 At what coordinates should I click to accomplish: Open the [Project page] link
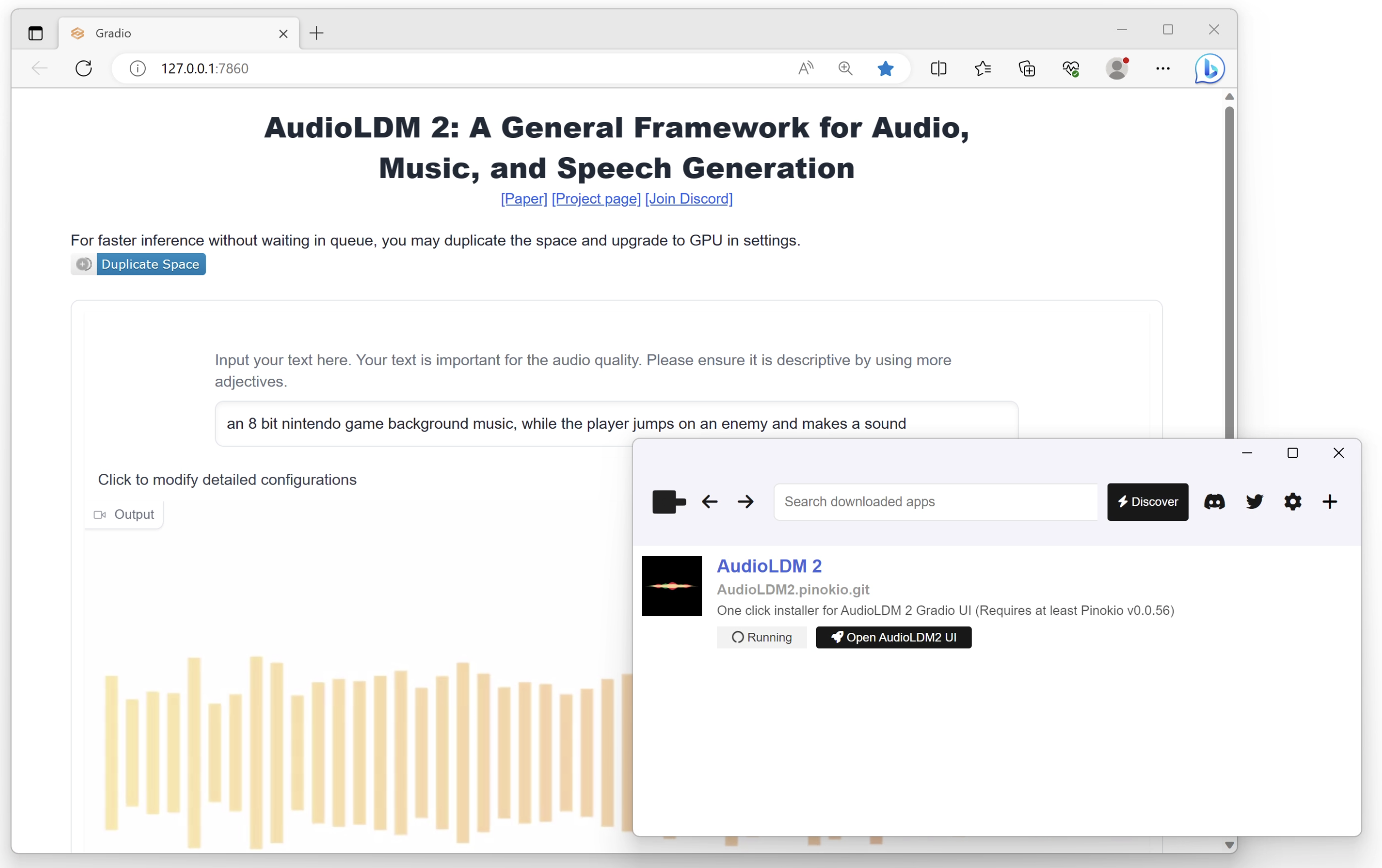tap(596, 198)
